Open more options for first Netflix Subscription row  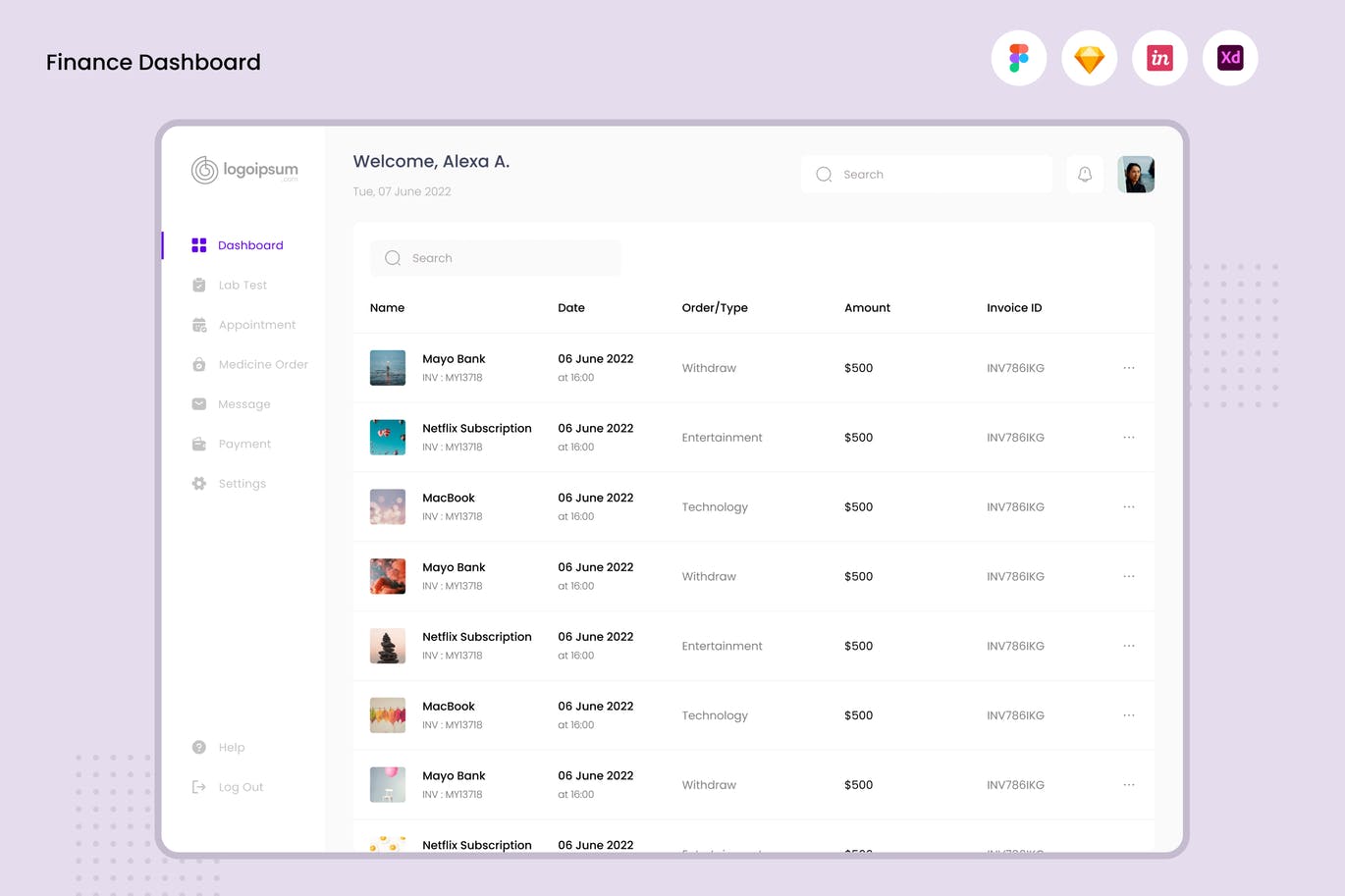click(x=1129, y=438)
